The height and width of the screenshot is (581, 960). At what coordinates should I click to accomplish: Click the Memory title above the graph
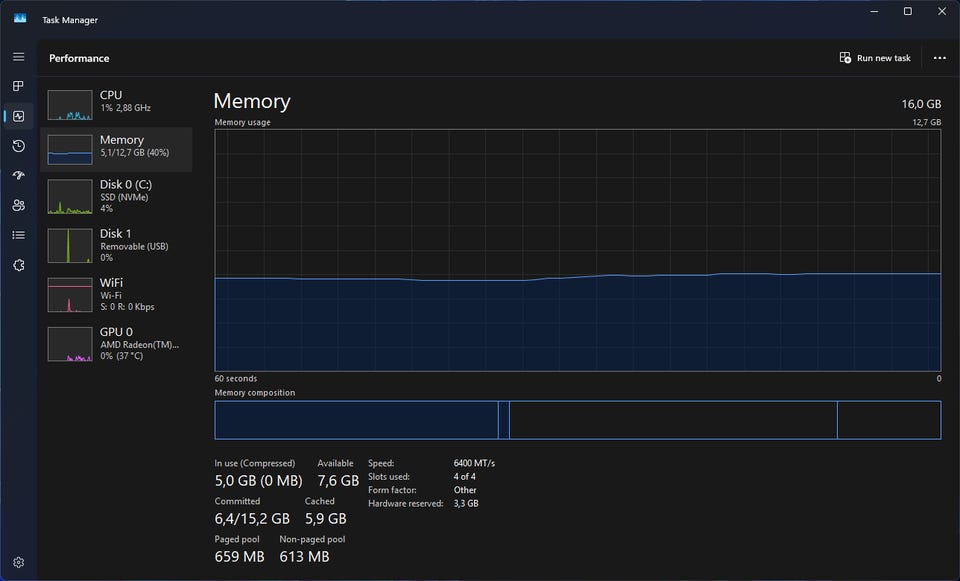252,101
